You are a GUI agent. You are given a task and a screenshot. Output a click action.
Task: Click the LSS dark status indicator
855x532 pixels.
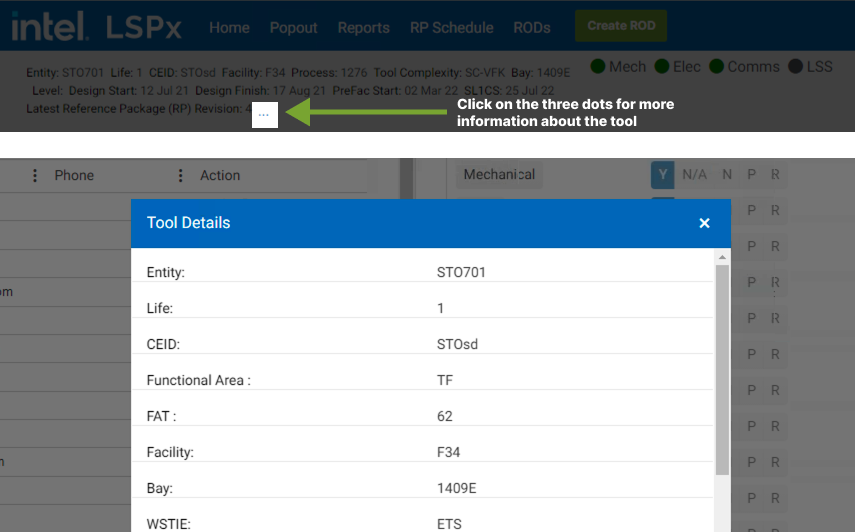pos(796,67)
